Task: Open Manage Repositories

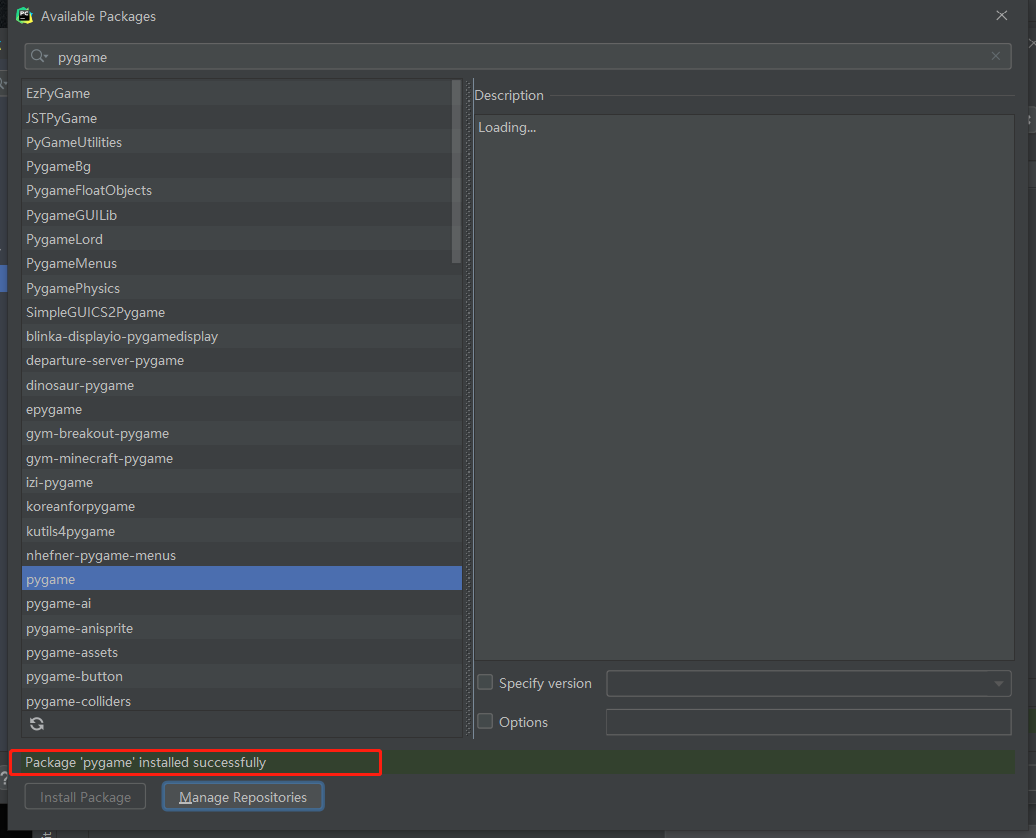Action: pyautogui.click(x=243, y=797)
